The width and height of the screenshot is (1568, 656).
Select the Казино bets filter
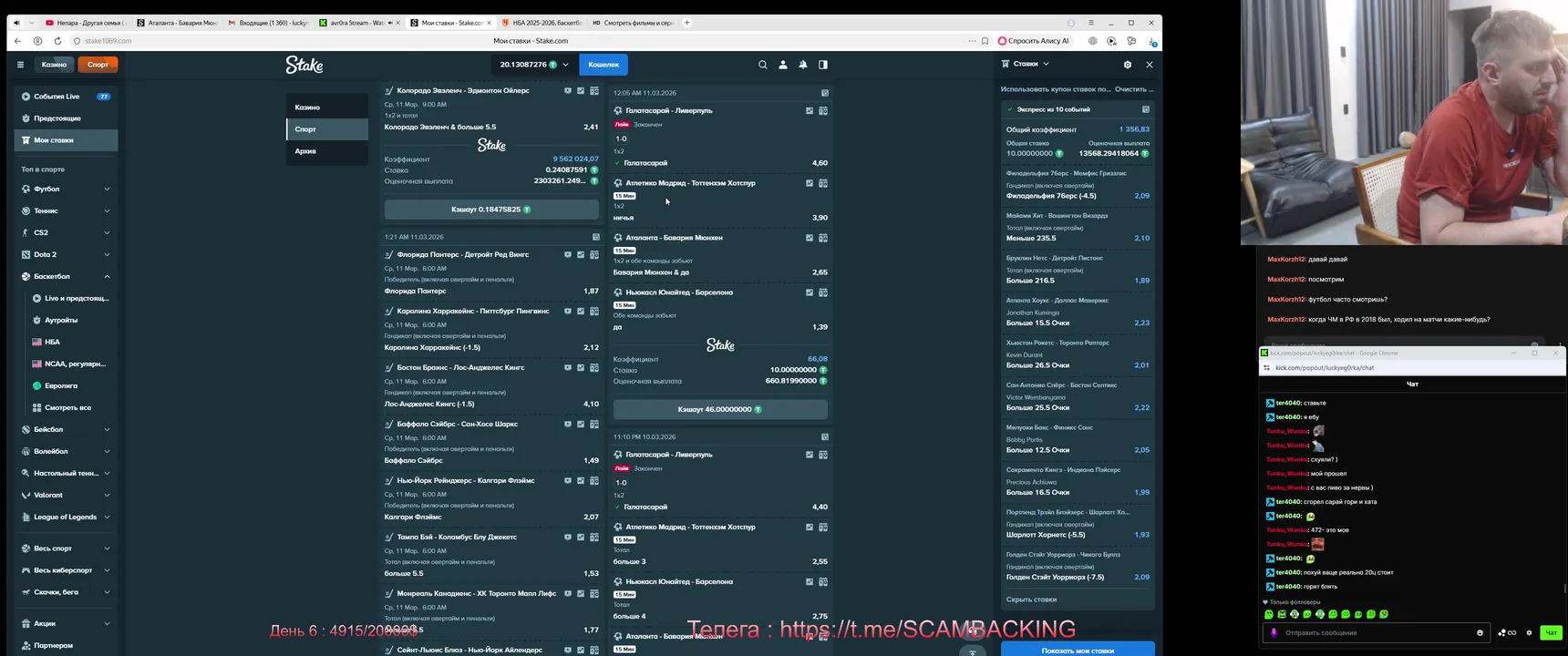(x=327, y=108)
